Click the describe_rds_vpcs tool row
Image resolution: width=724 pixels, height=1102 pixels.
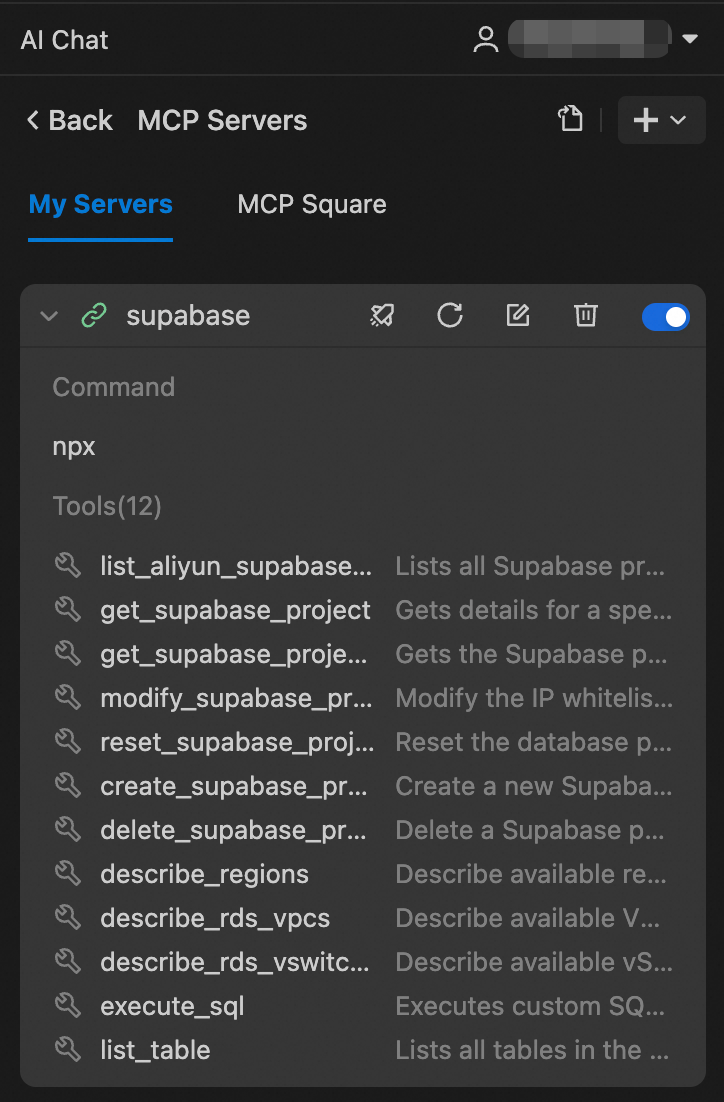click(x=215, y=918)
